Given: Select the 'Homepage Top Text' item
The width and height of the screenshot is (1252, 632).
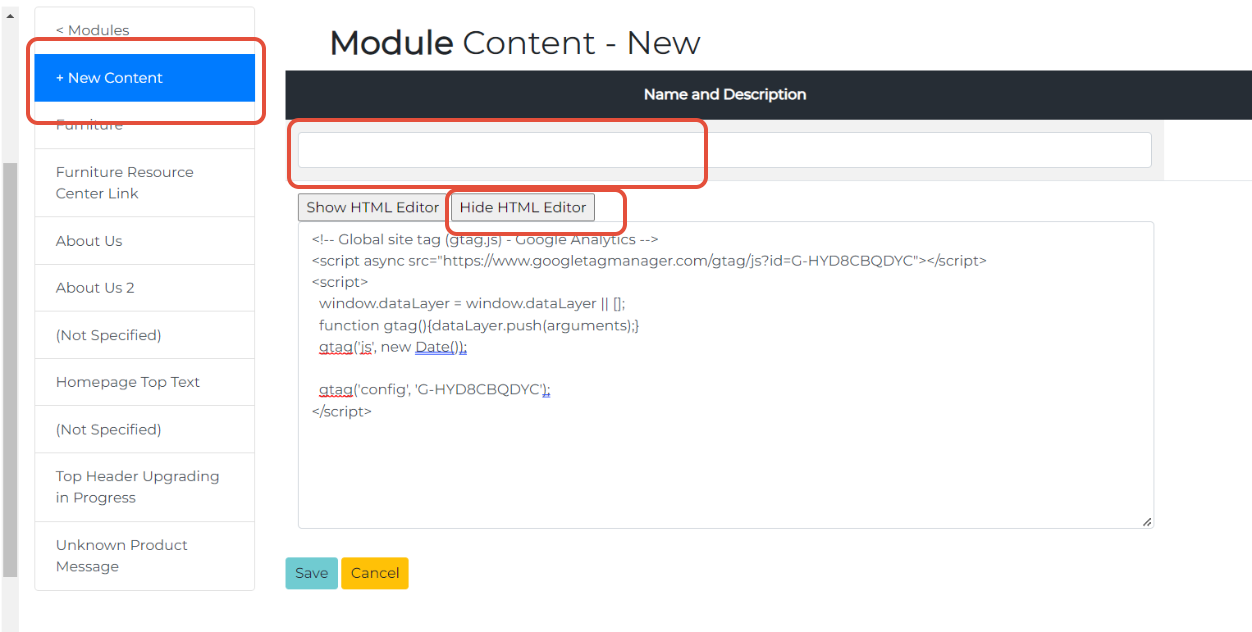Looking at the screenshot, I should [145, 382].
